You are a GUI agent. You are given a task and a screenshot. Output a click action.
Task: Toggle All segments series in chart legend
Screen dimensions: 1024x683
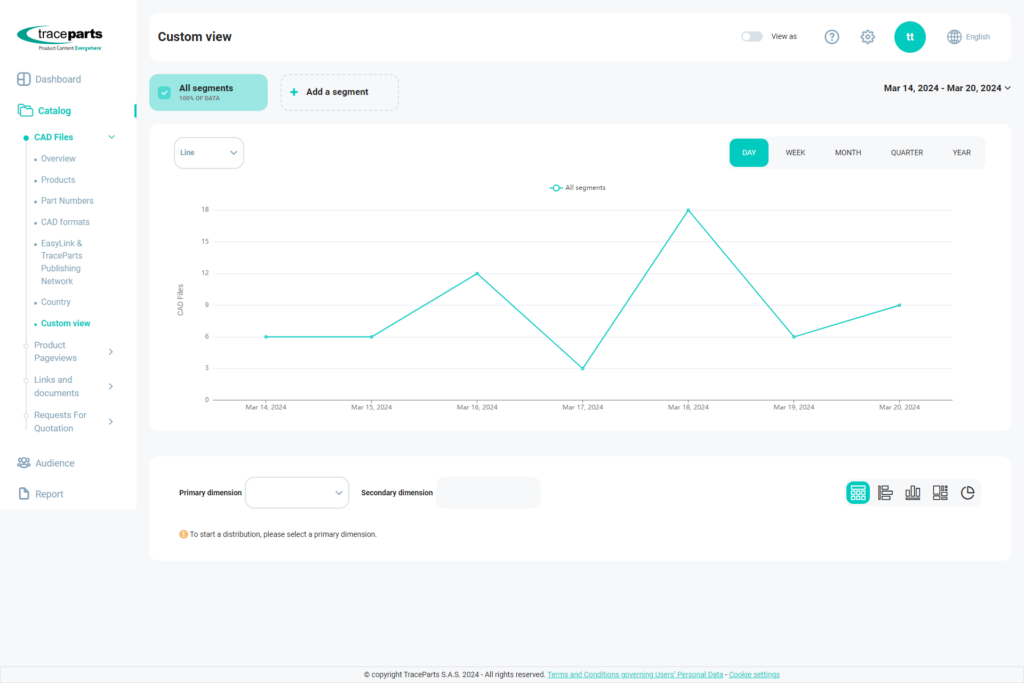point(578,188)
